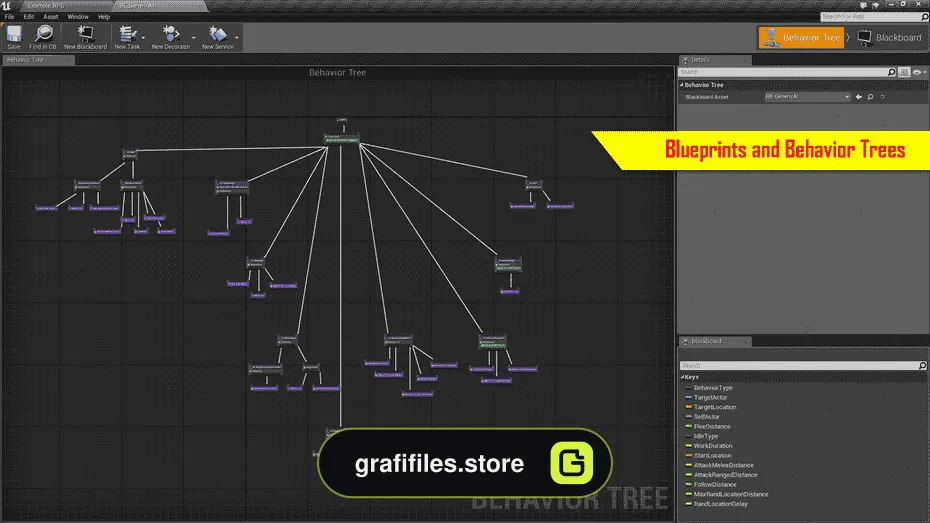Open the New Service dropdown arrow

[237, 38]
